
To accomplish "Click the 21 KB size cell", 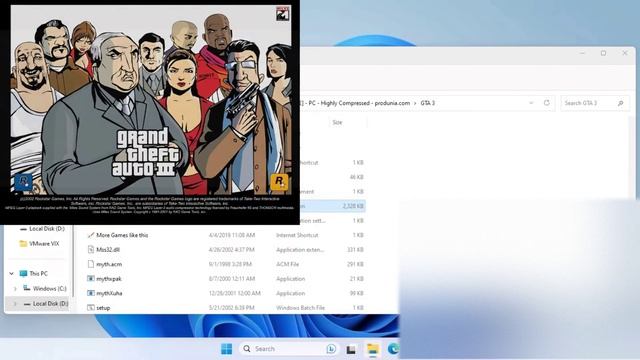I will point(356,279).
